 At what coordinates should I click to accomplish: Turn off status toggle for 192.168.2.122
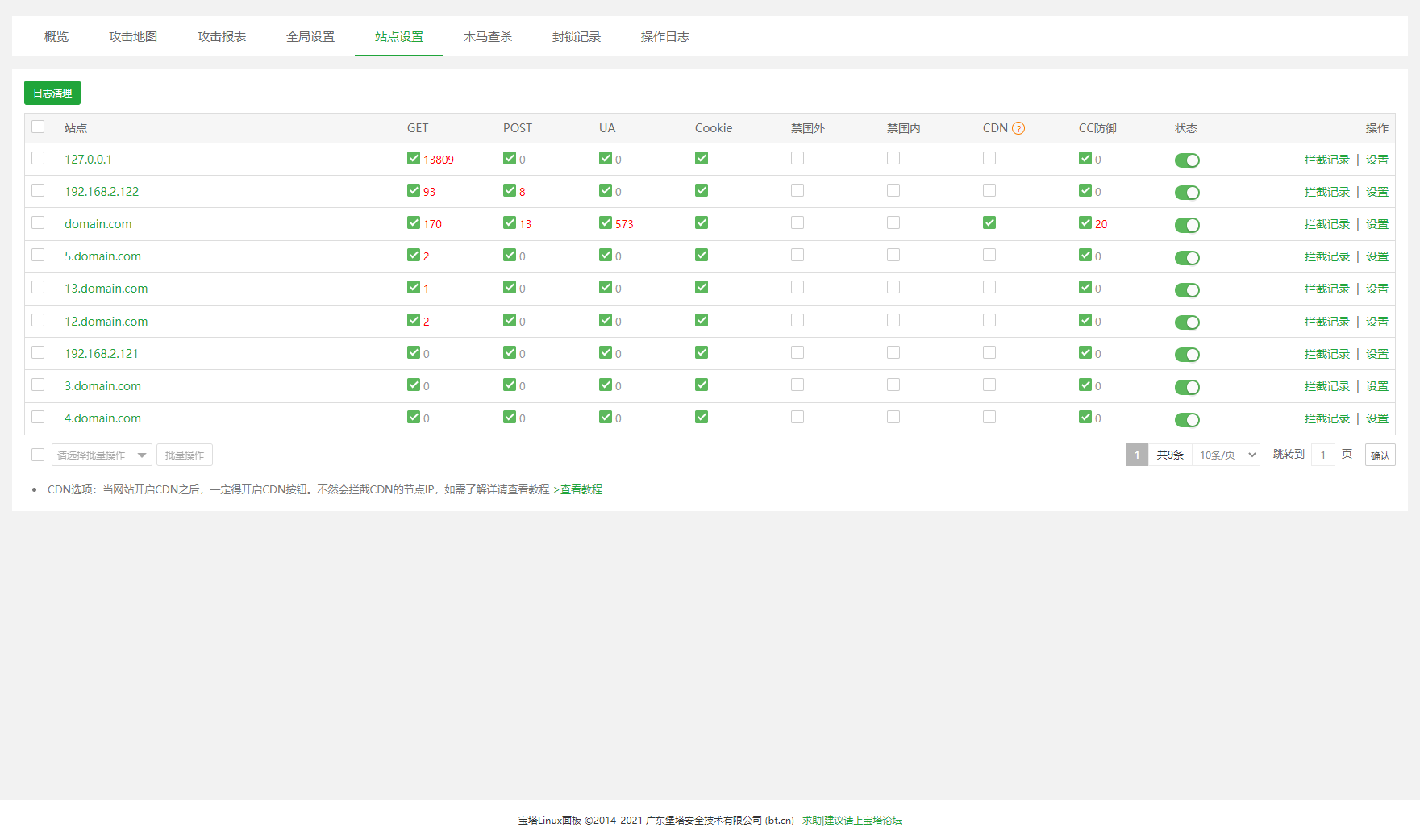pyautogui.click(x=1187, y=193)
